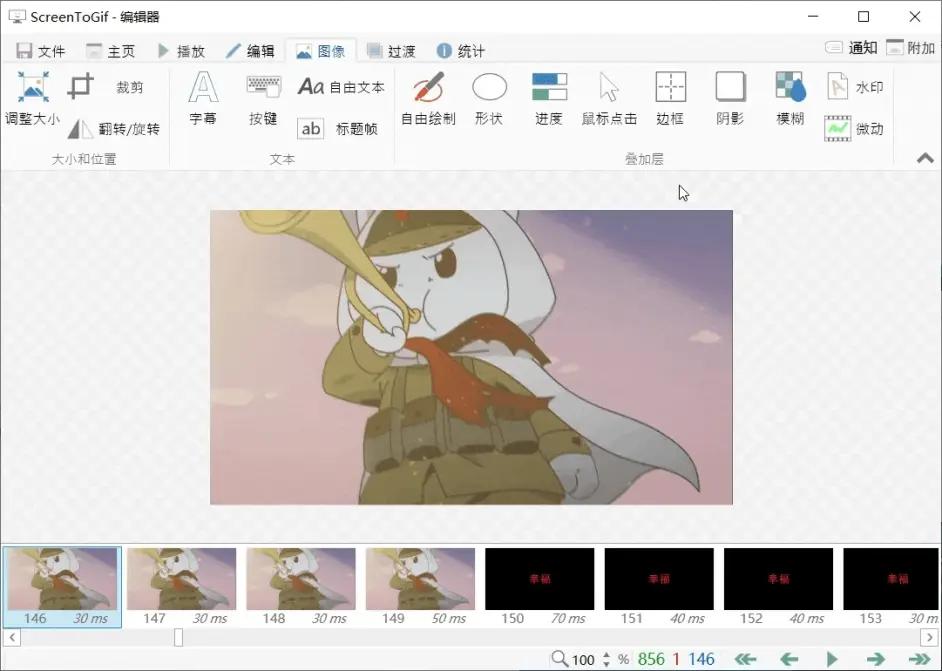Click the timeline scrollbar right arrow
Screen dimensions: 942x671
pos(929,637)
